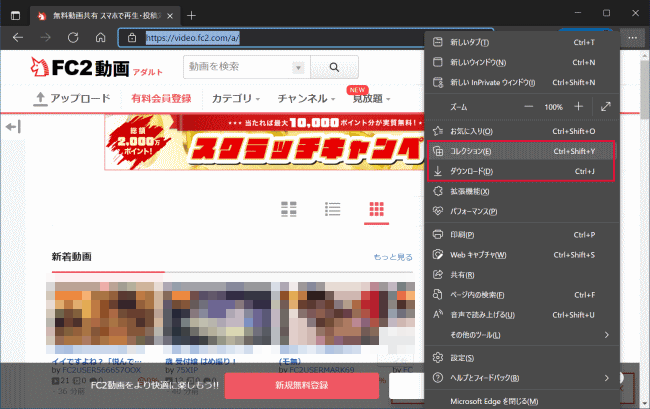Decrease zoom with the minus button
This screenshot has height=409, width=650.
[529, 106]
